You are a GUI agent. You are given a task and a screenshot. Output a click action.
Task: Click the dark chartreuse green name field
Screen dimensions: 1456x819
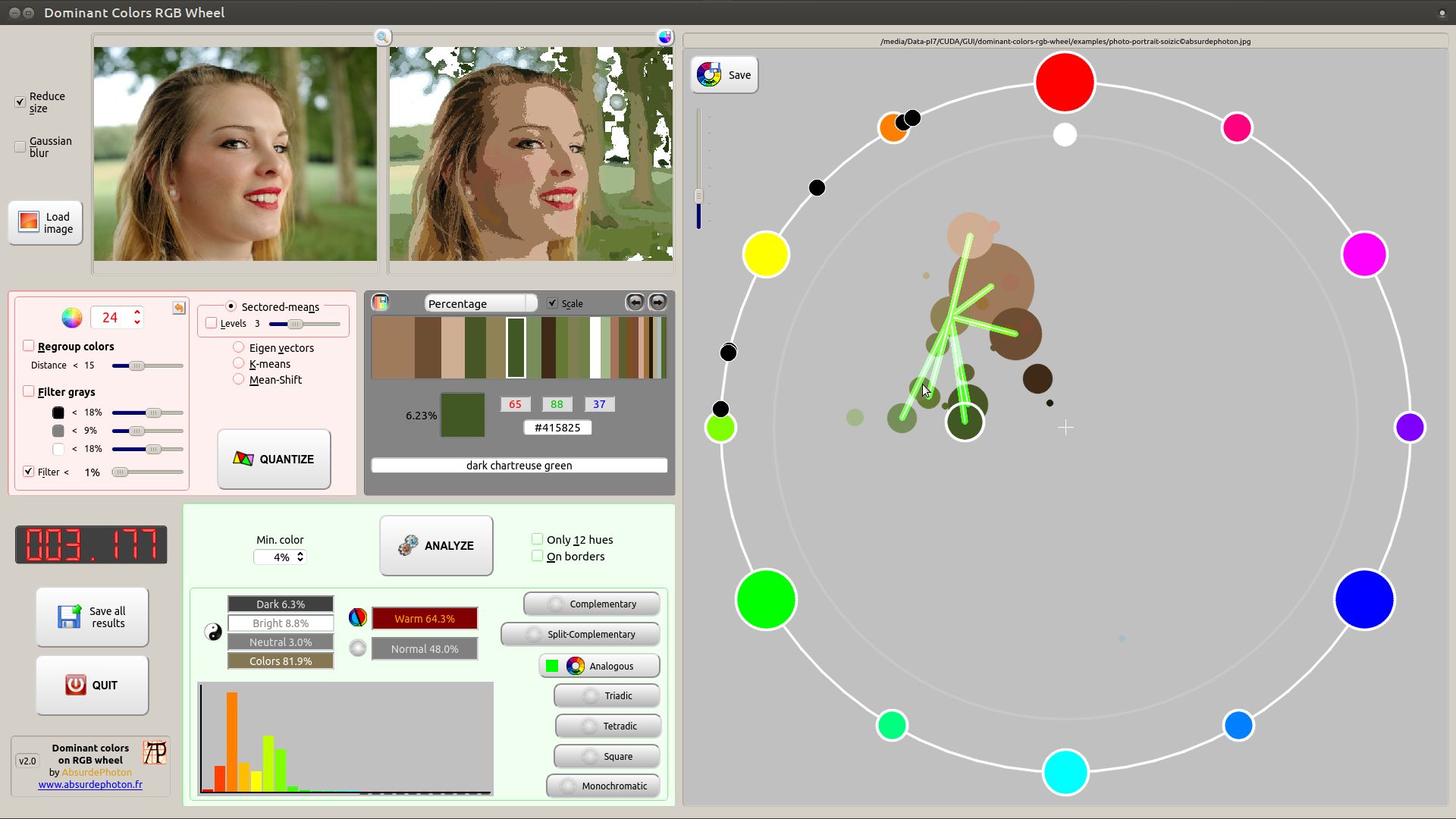pos(519,466)
